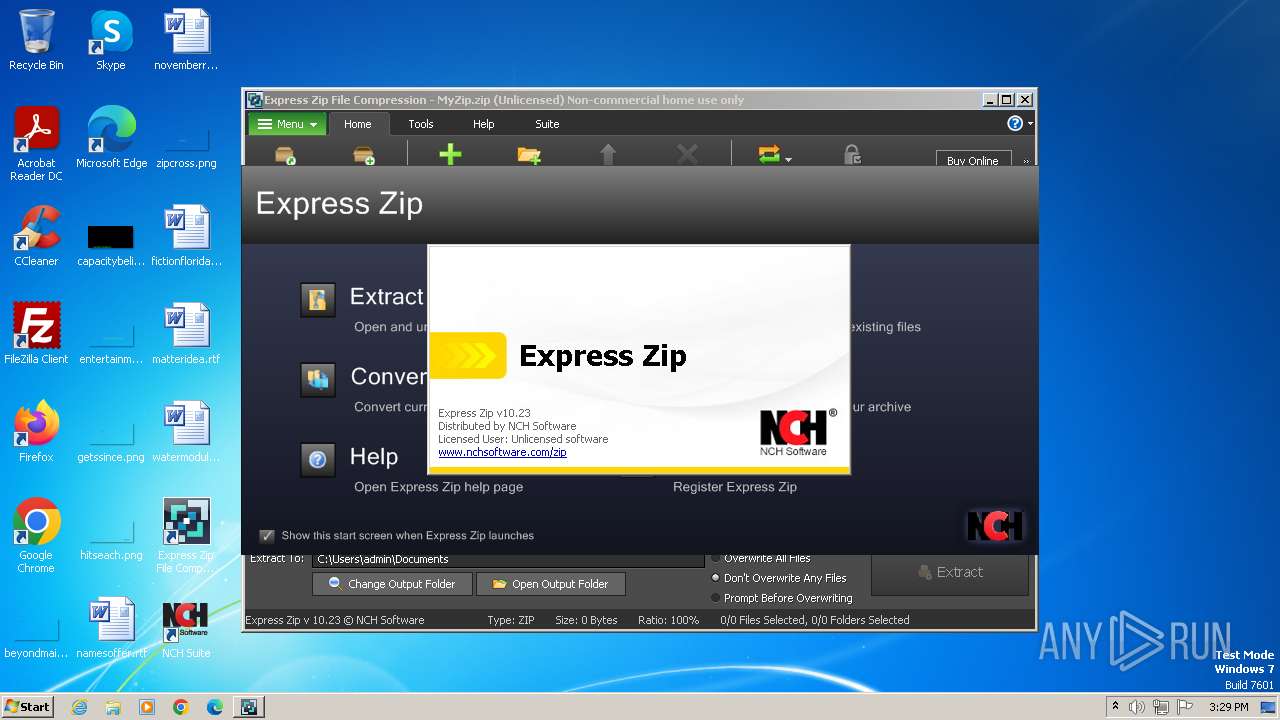This screenshot has height=720, width=1280.
Task: Click the Add Folder toolbar icon
Action: pos(529,155)
